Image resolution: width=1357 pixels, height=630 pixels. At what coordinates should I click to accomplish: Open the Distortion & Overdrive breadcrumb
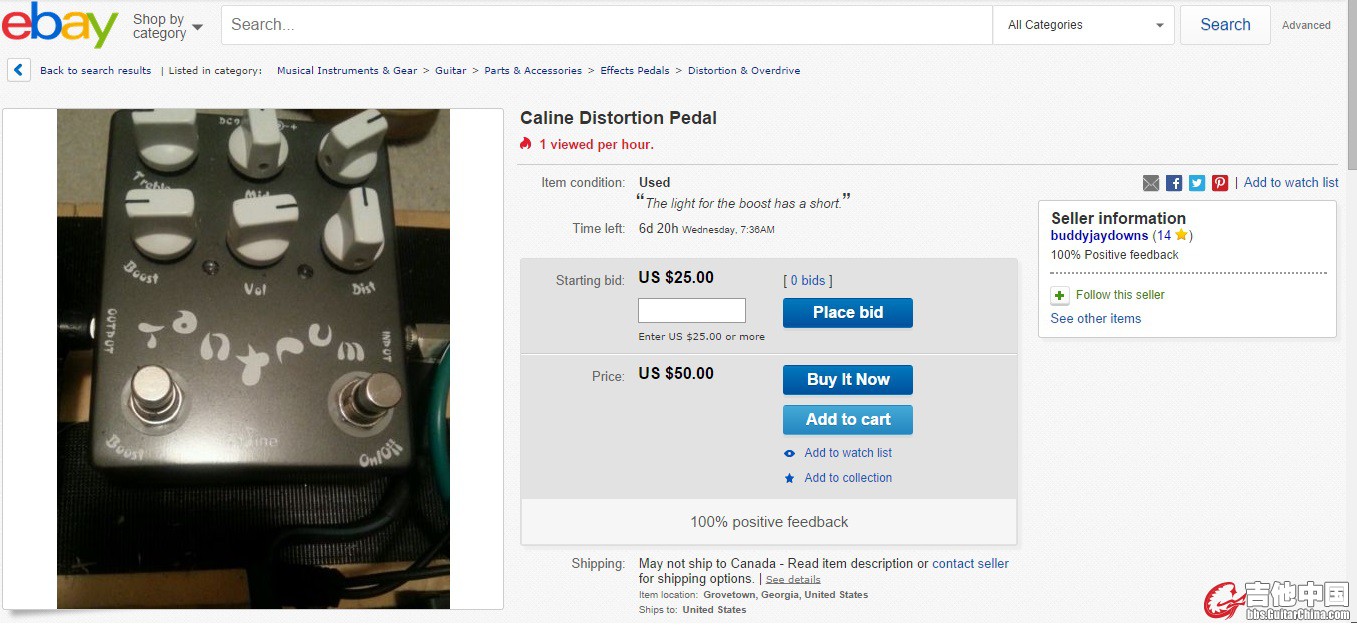[744, 71]
